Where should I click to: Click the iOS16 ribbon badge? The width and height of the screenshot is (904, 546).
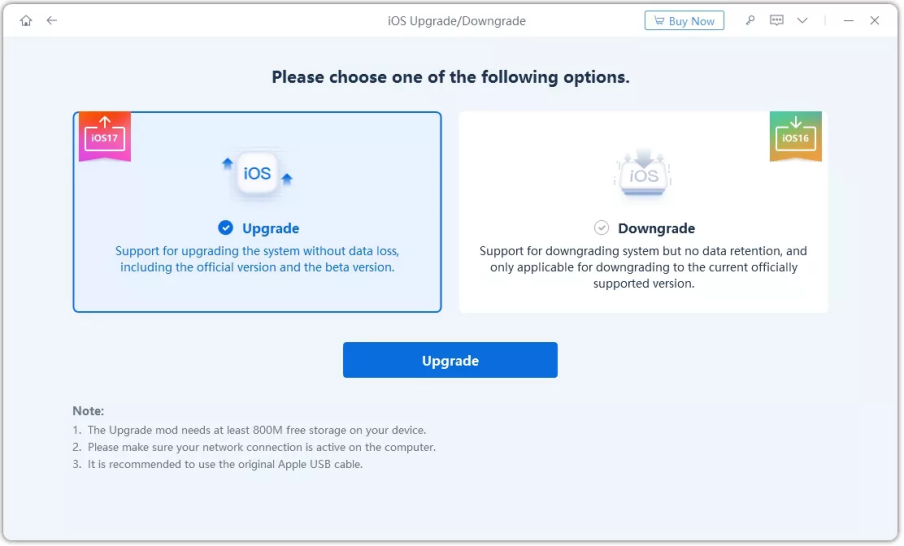[x=796, y=136]
